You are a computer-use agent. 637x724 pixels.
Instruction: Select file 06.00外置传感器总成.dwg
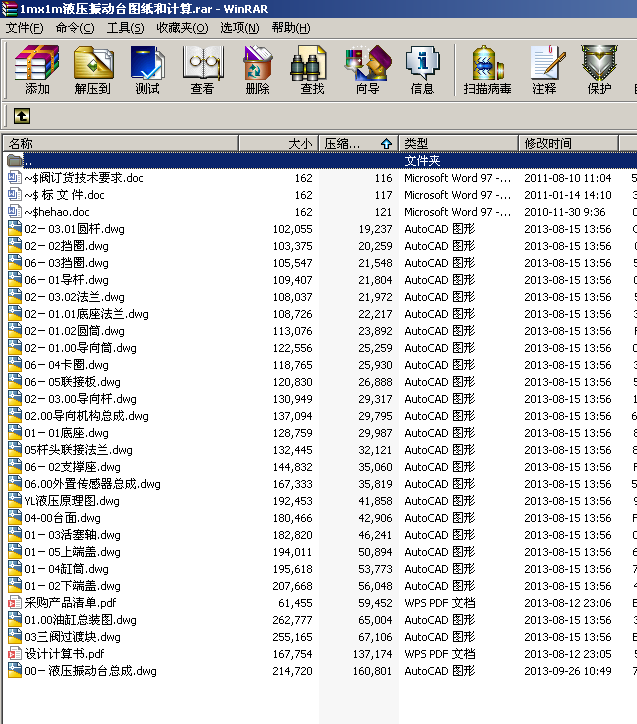[92, 484]
